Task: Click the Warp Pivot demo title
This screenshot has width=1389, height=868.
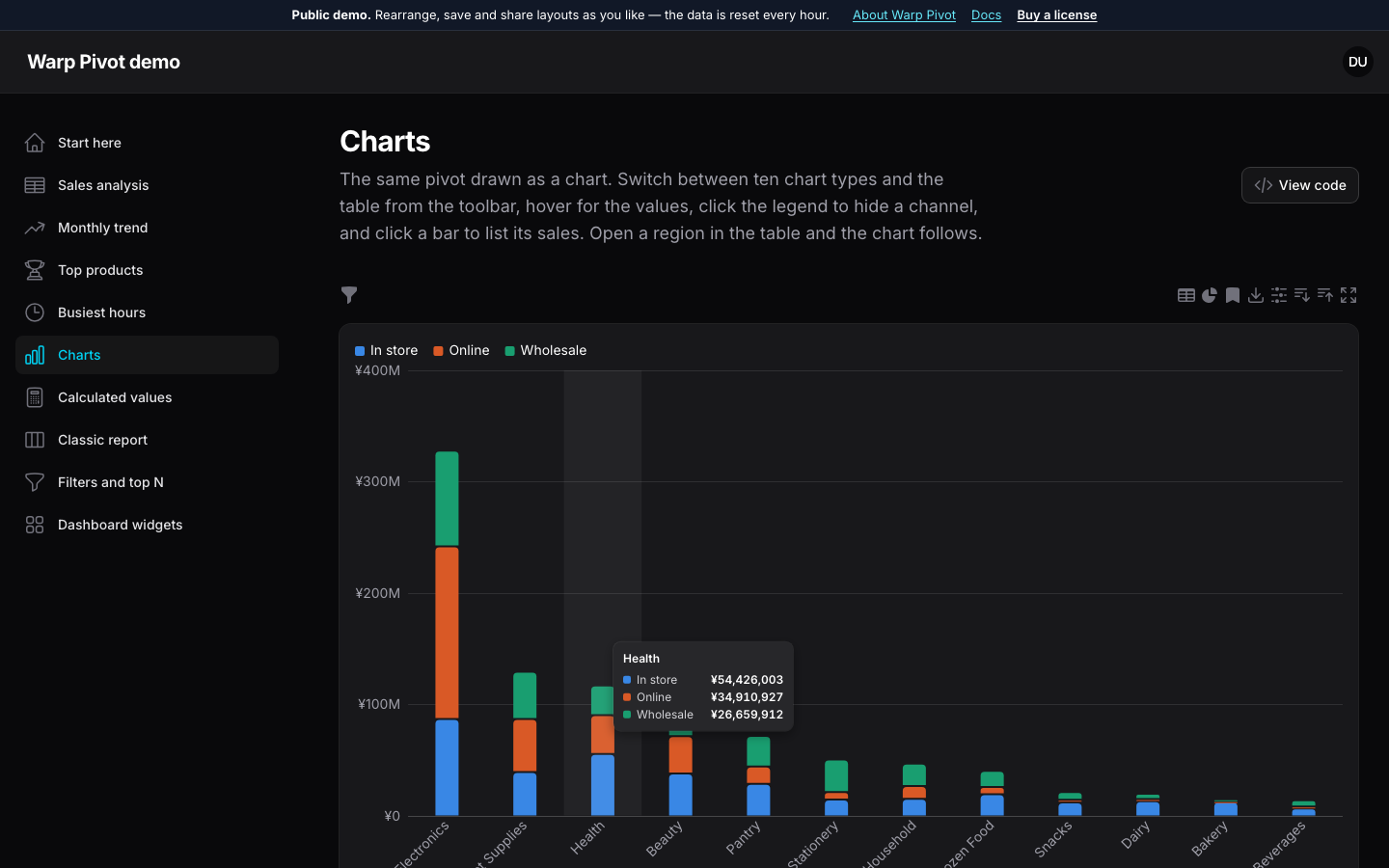Action: [103, 62]
